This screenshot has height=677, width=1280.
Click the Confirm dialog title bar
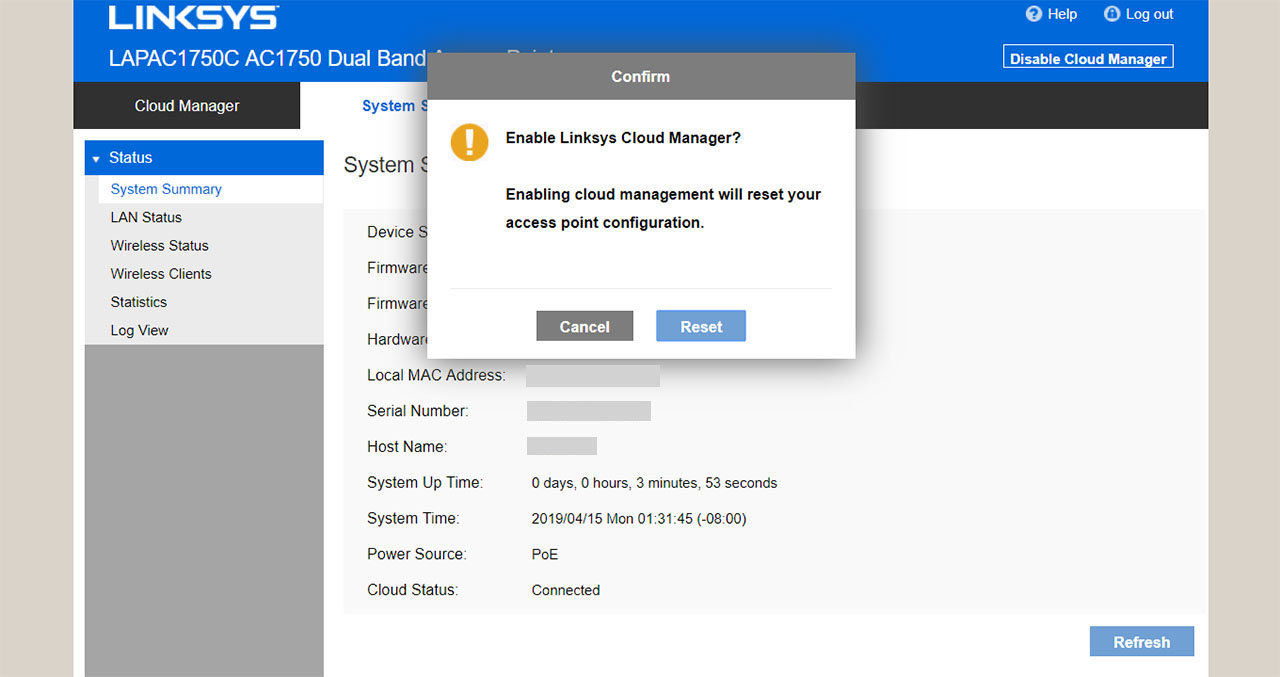tap(641, 76)
